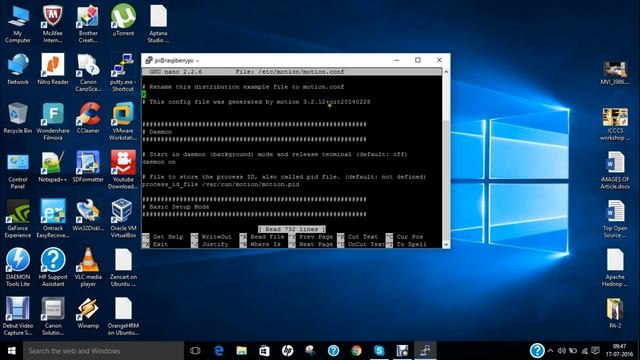Open PA-2 folder on desktop
Image resolution: width=640 pixels, height=360 pixels.
point(615,313)
